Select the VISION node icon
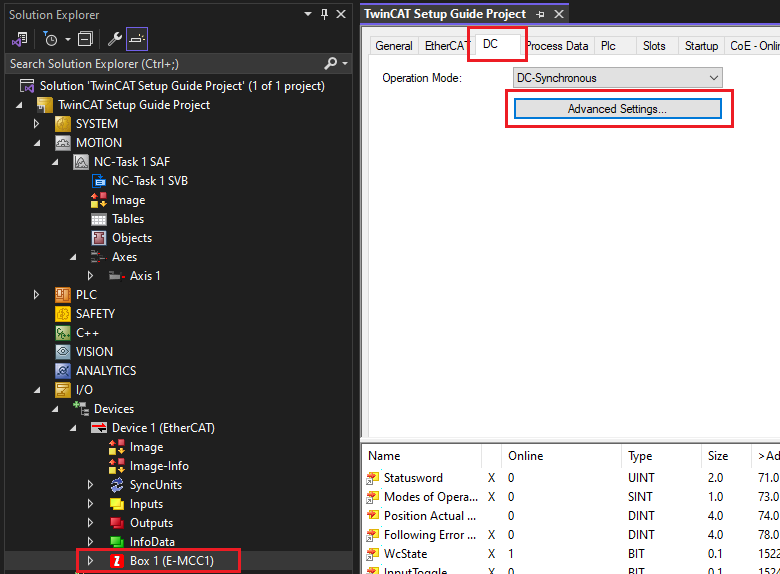 63,352
